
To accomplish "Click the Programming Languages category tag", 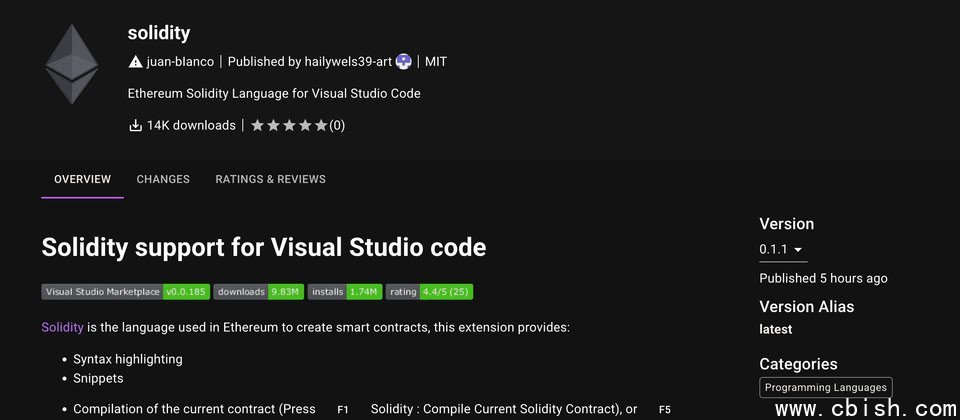I will point(825,388).
